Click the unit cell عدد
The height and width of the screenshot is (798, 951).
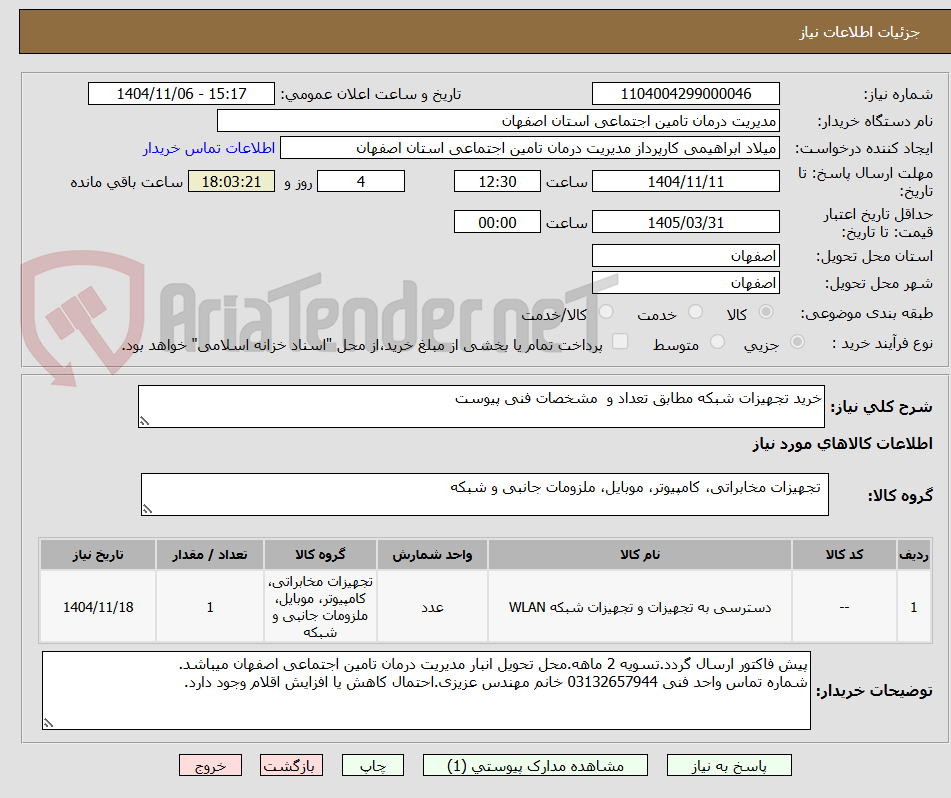[x=432, y=607]
